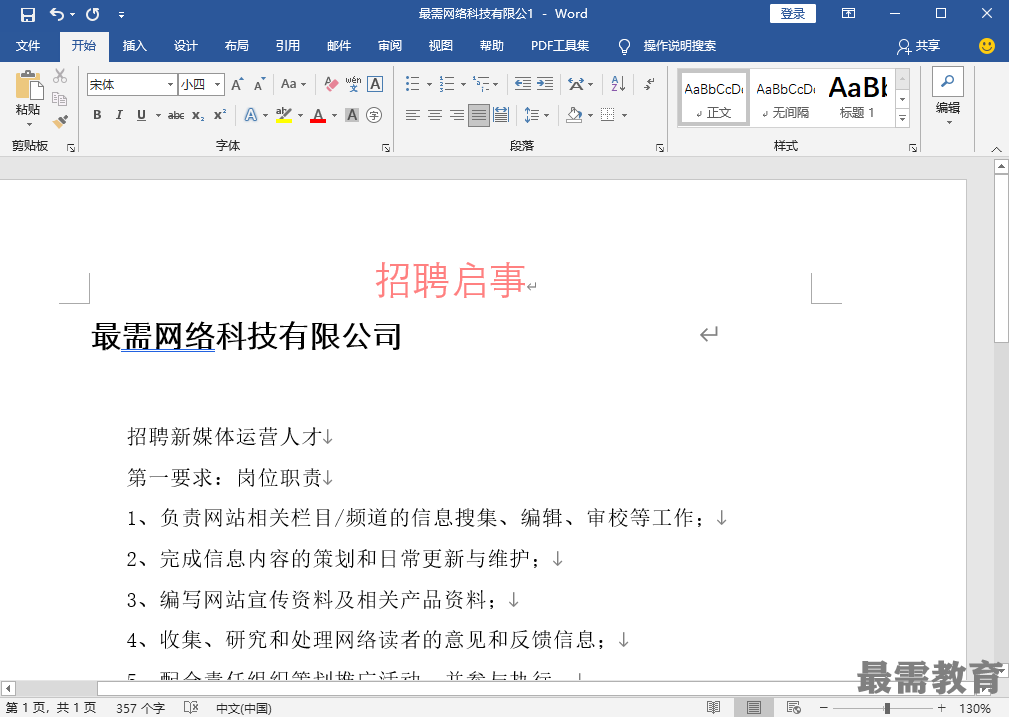
Task: Apply numbered list
Action: tap(447, 84)
